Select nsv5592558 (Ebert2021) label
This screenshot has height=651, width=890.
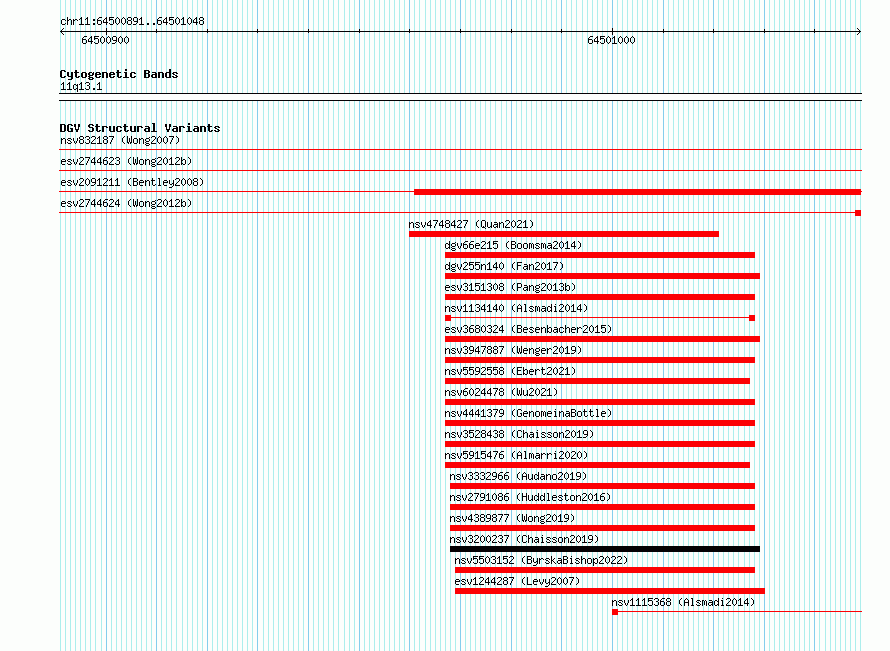pos(510,371)
